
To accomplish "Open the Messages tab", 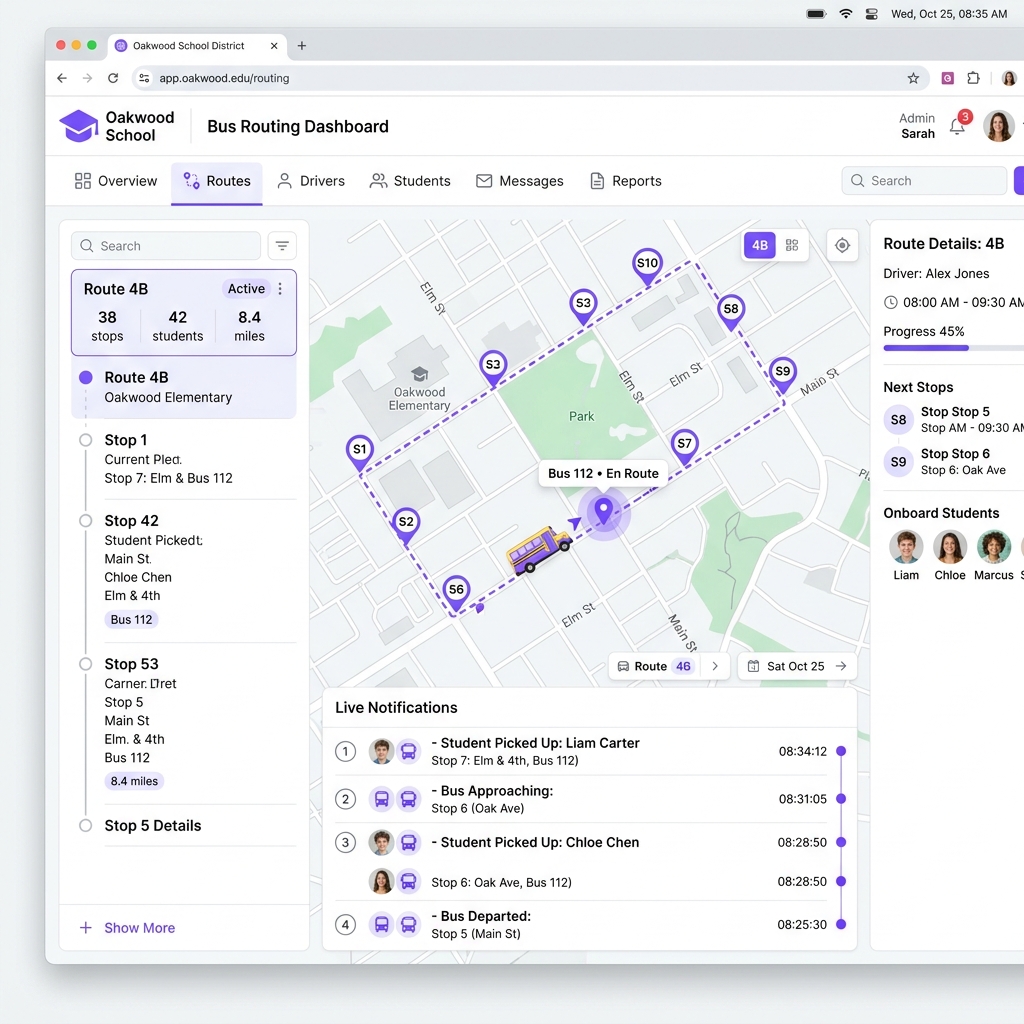I will click(x=519, y=181).
